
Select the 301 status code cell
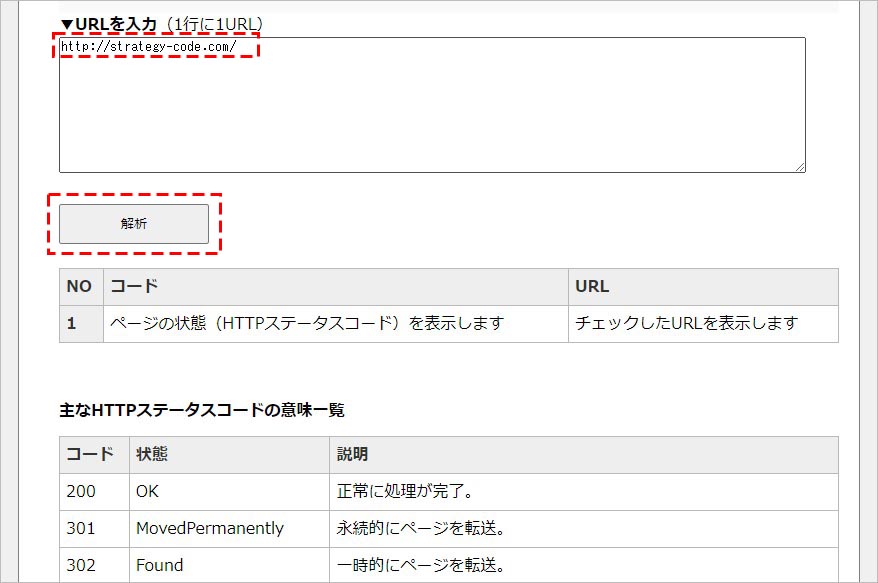pos(81,528)
